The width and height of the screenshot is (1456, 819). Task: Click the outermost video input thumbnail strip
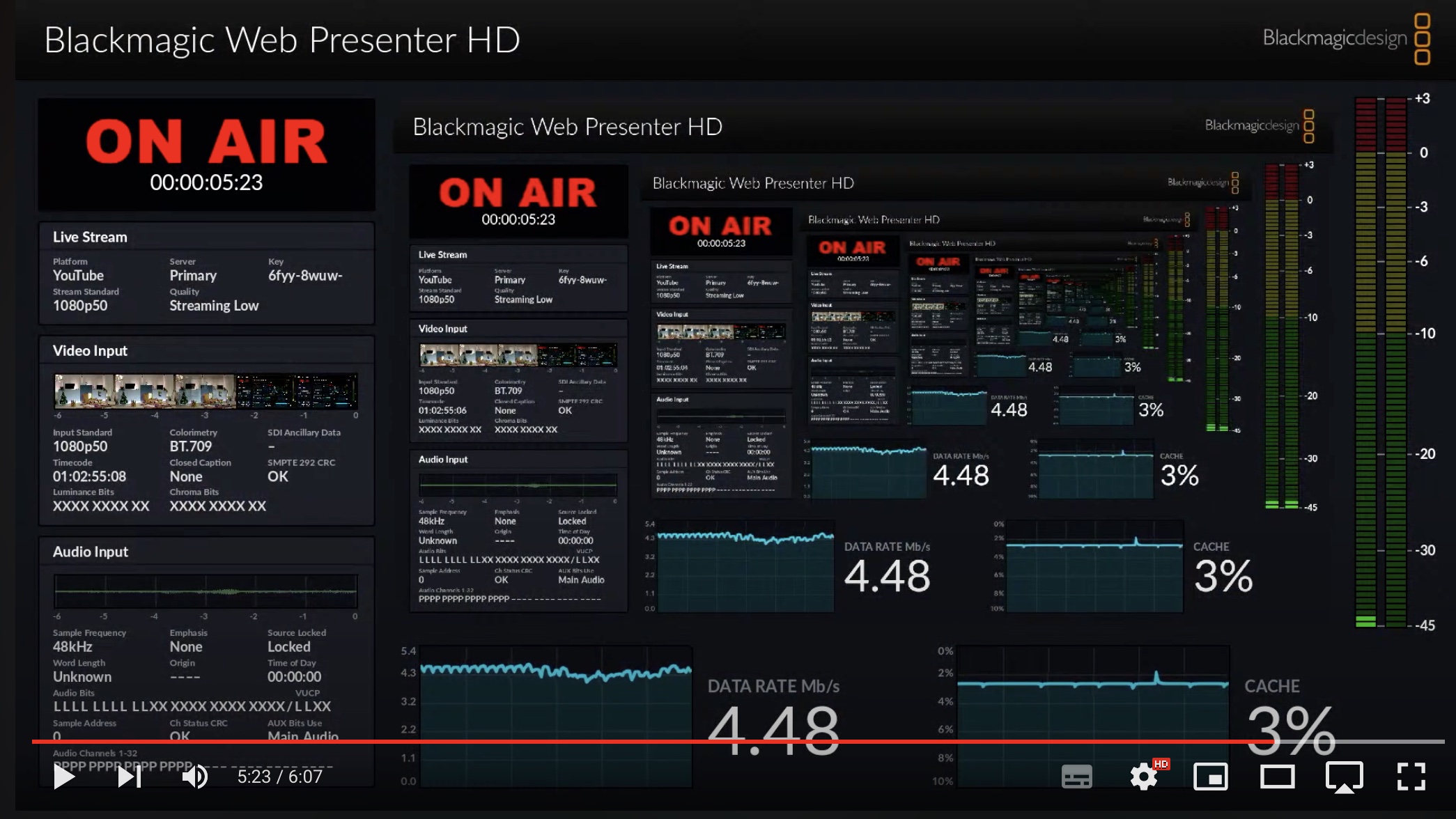coord(206,391)
